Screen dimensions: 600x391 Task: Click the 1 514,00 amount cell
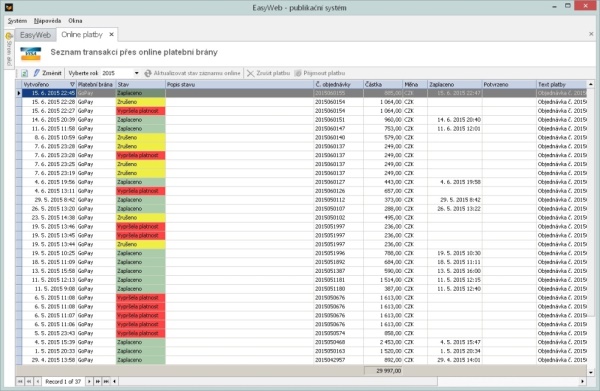[383, 280]
